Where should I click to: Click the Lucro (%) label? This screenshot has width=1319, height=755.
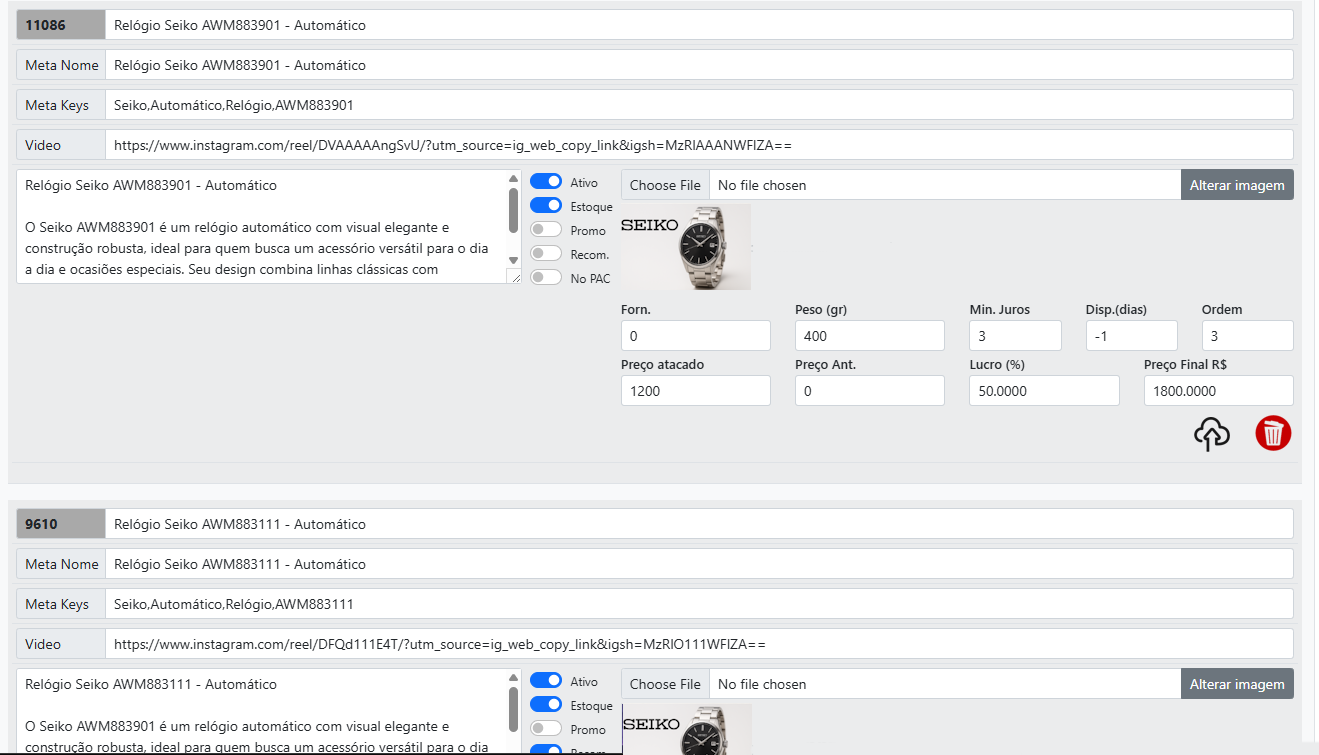(997, 365)
